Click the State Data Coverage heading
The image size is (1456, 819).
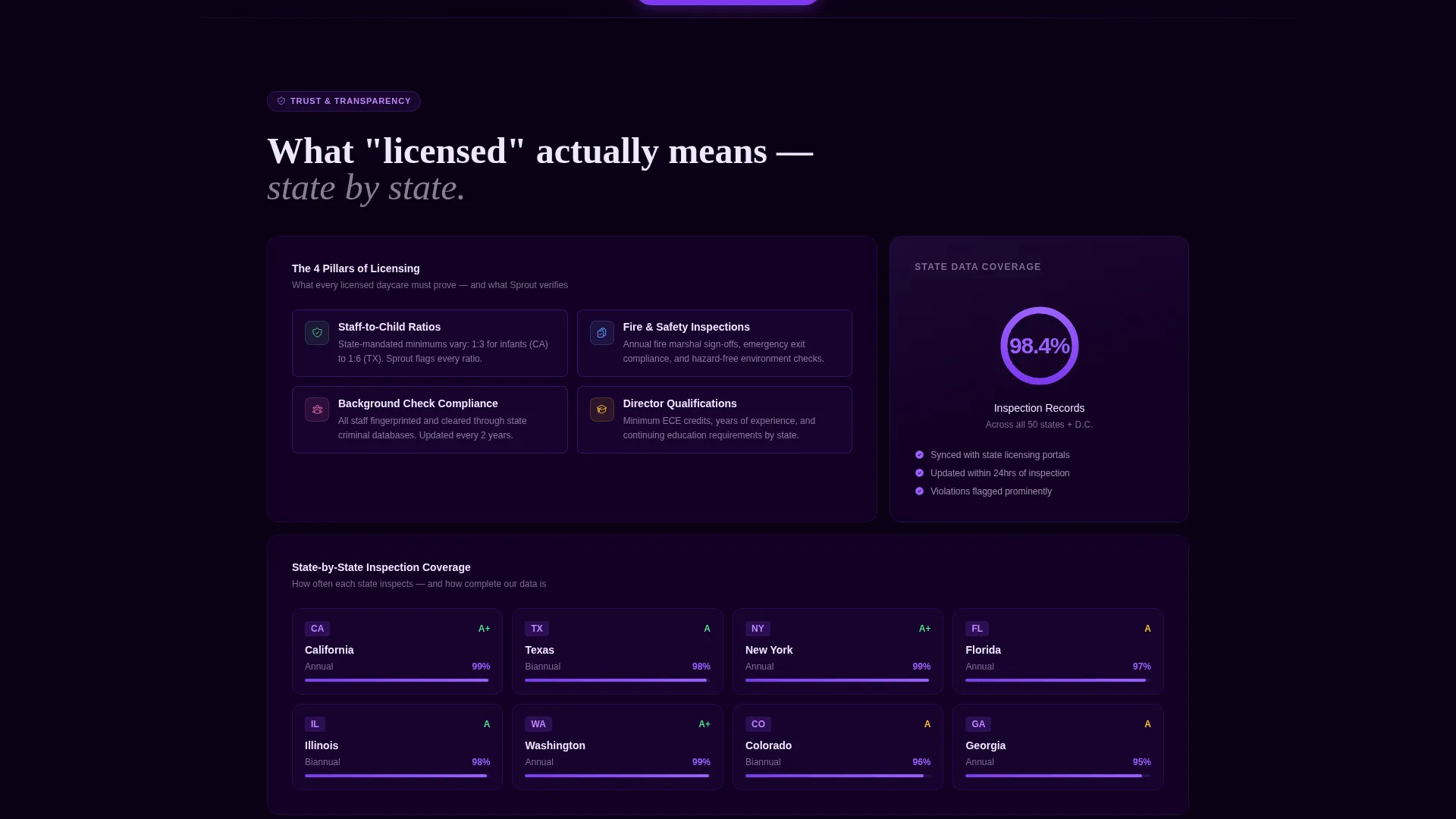(x=977, y=267)
